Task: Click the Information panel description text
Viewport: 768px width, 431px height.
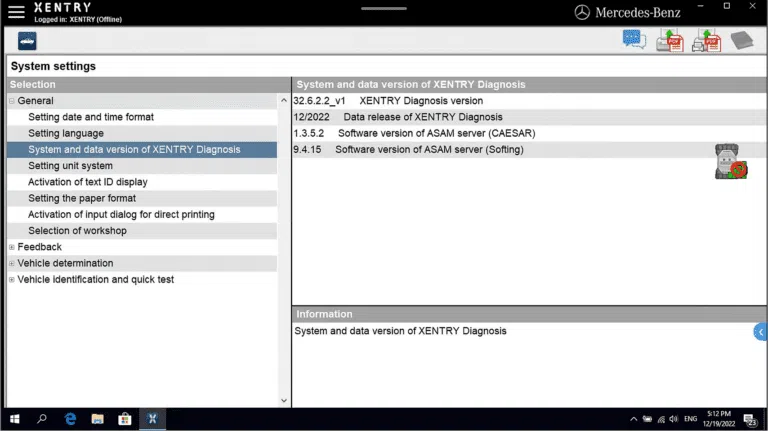Action: [x=400, y=331]
